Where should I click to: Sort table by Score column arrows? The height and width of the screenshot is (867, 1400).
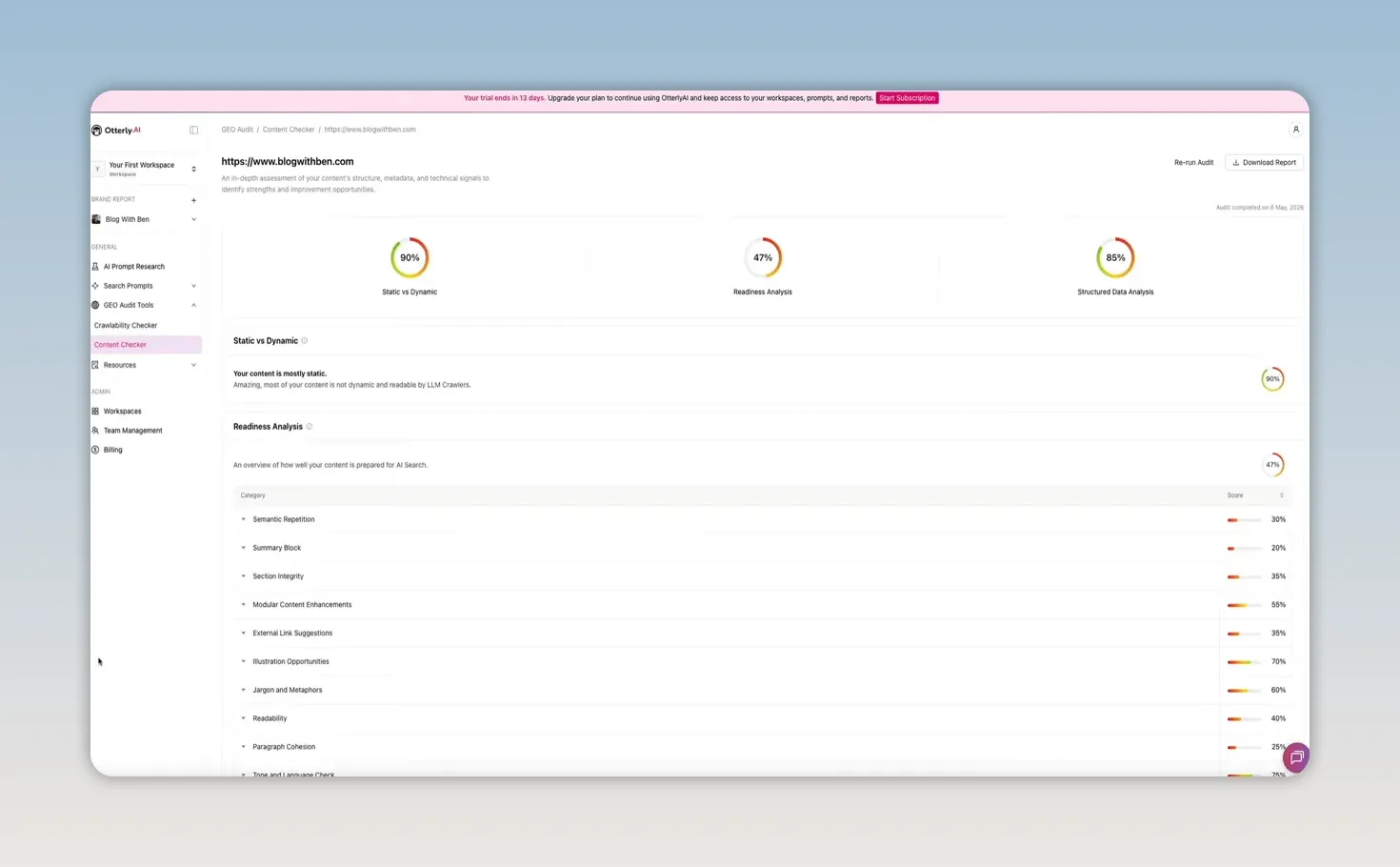(1281, 495)
